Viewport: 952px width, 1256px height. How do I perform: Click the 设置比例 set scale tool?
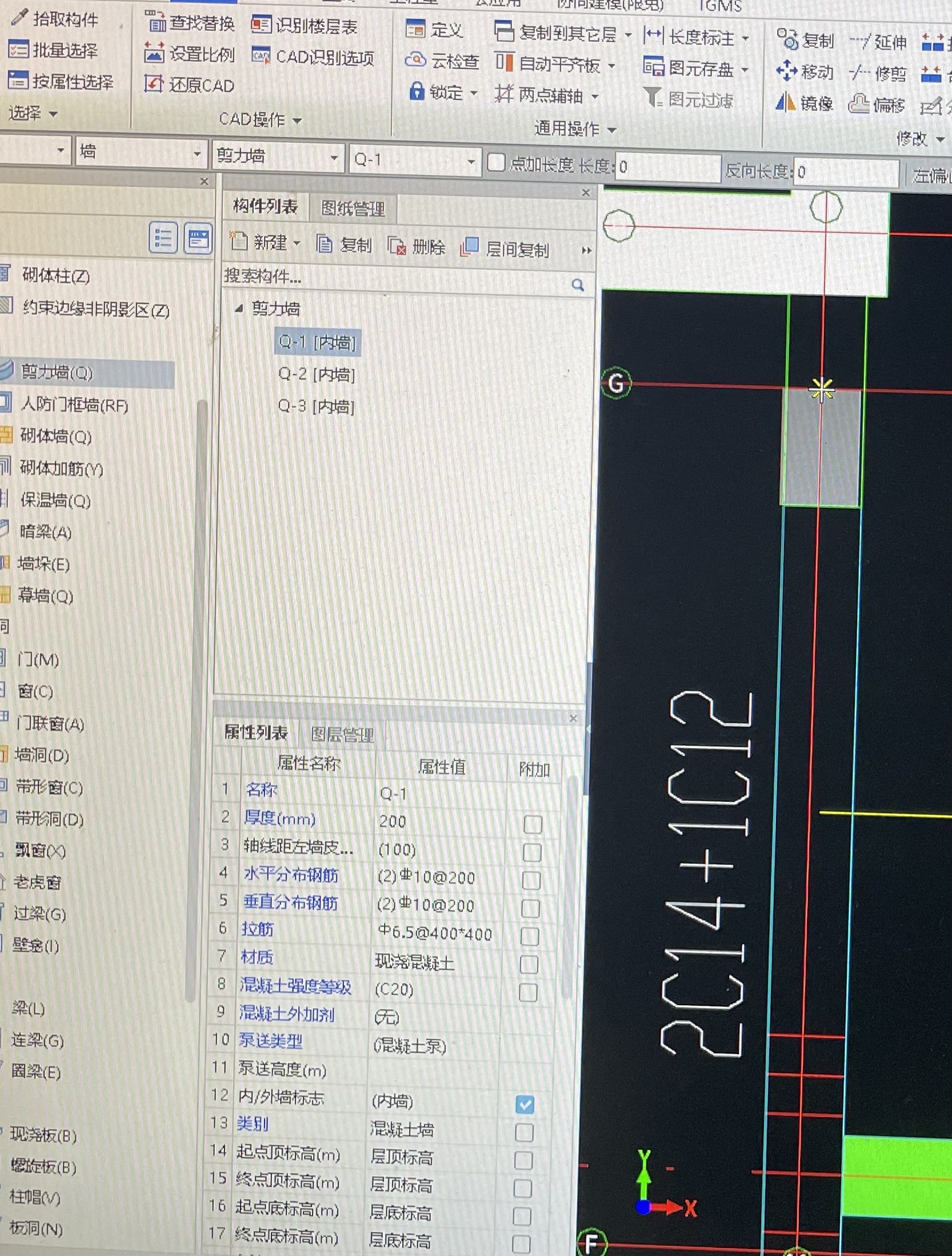point(190,54)
